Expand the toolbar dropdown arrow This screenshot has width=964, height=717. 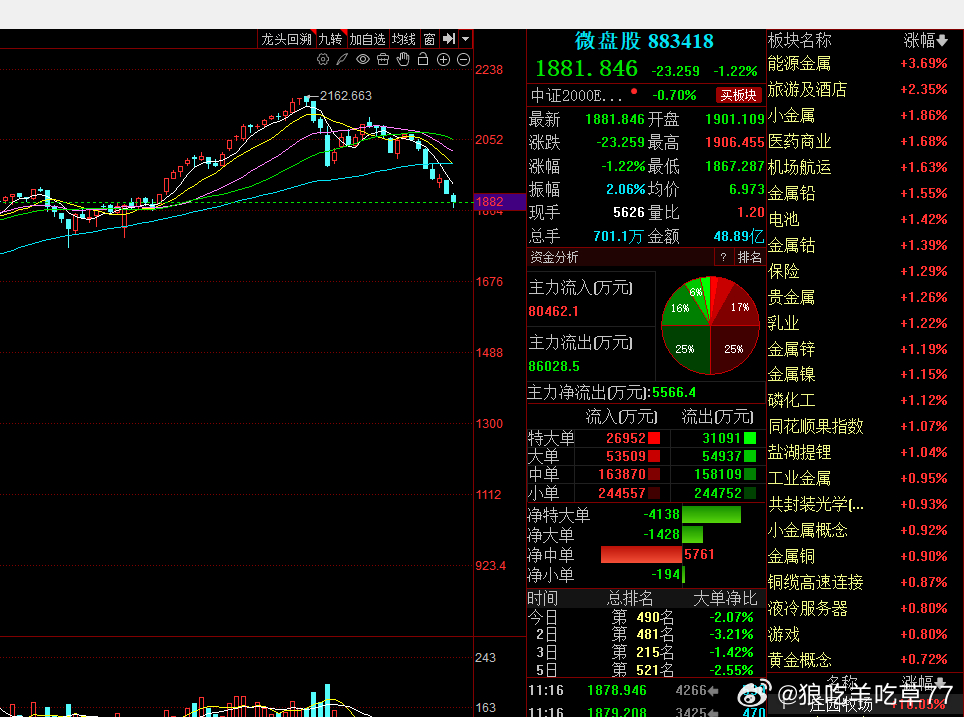coord(465,39)
